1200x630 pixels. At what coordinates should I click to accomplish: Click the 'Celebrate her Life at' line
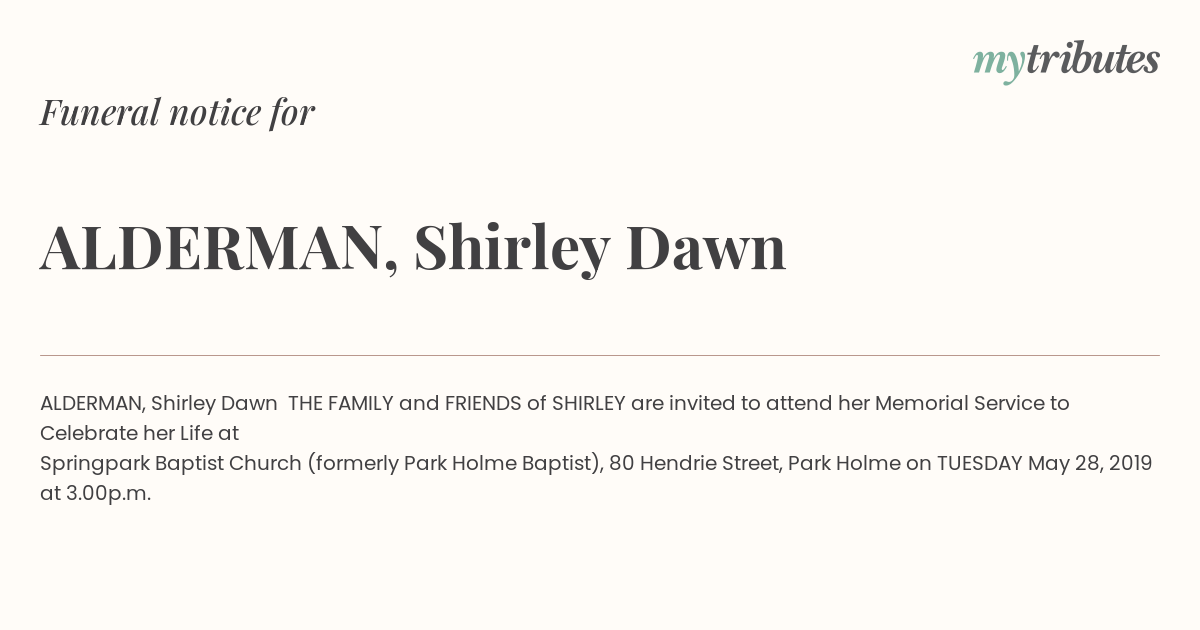point(140,434)
